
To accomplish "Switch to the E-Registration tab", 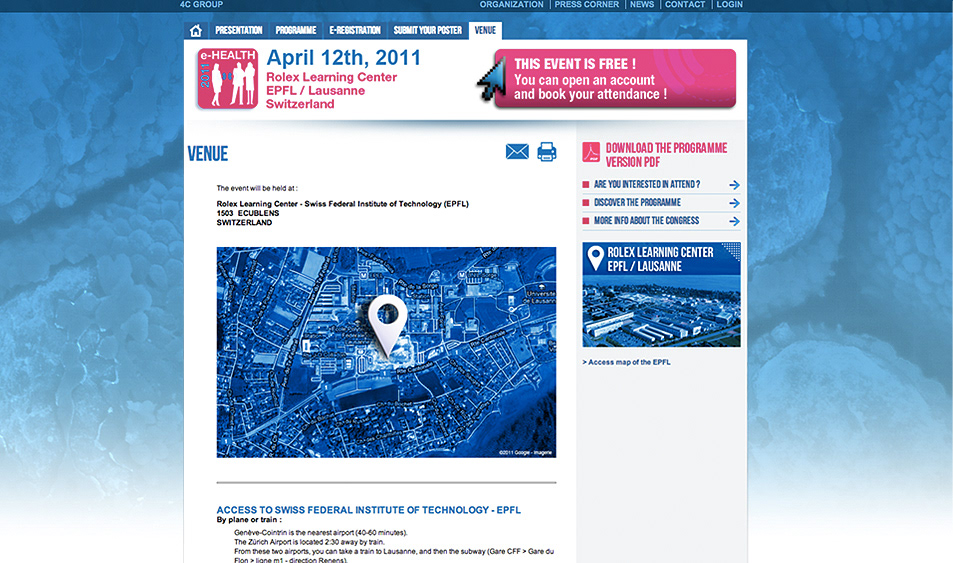I will (355, 30).
